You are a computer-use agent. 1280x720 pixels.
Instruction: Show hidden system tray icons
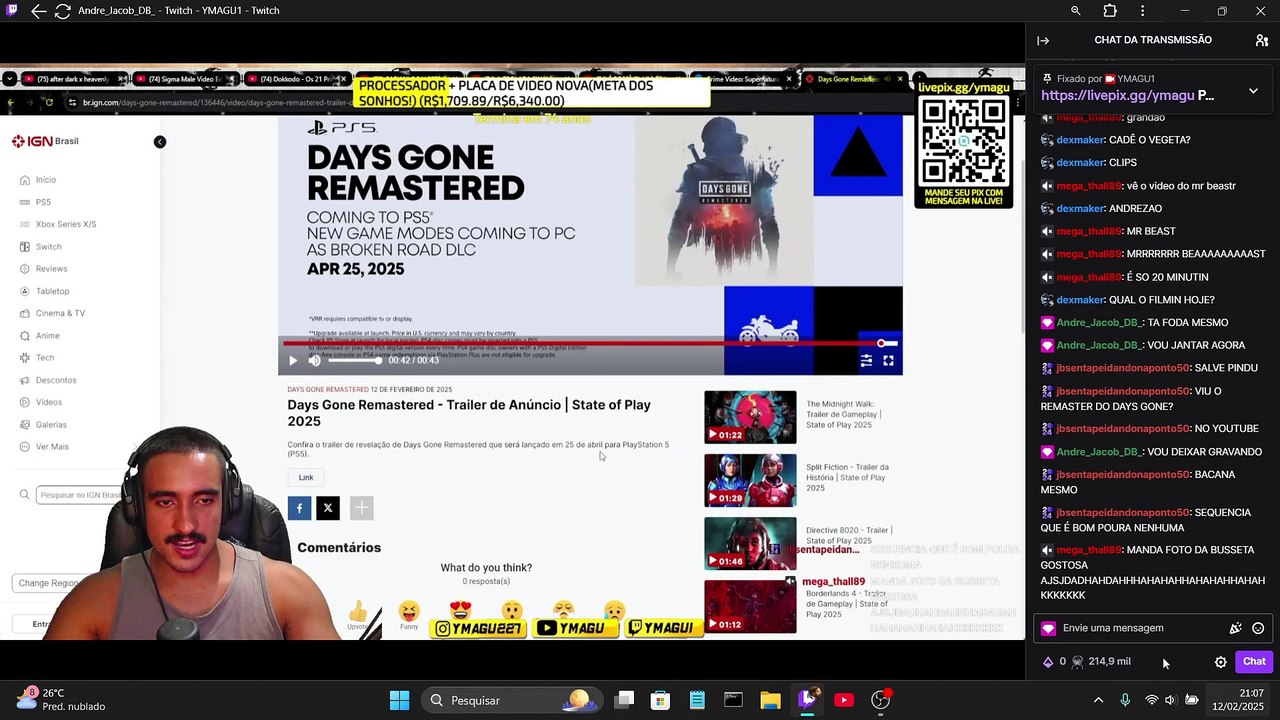[1098, 700]
